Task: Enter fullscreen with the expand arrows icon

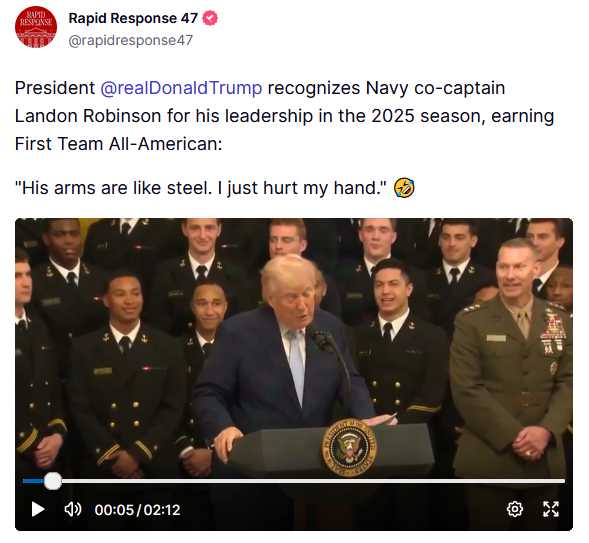Action: [551, 509]
